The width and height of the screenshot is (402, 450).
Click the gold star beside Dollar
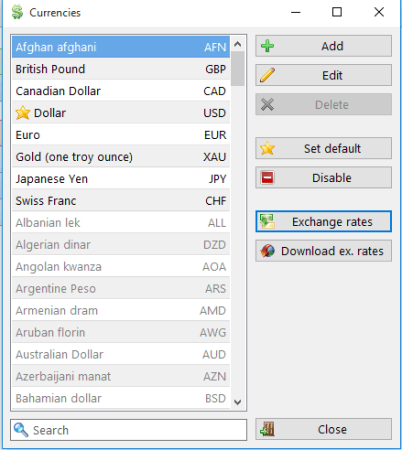(x=23, y=113)
